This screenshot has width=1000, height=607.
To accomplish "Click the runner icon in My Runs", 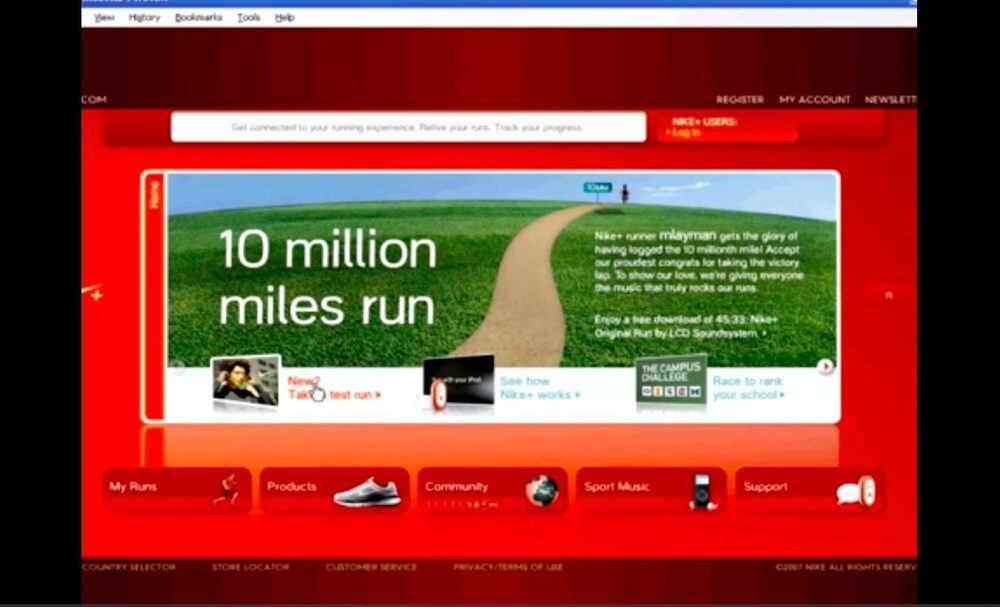I will 227,489.
